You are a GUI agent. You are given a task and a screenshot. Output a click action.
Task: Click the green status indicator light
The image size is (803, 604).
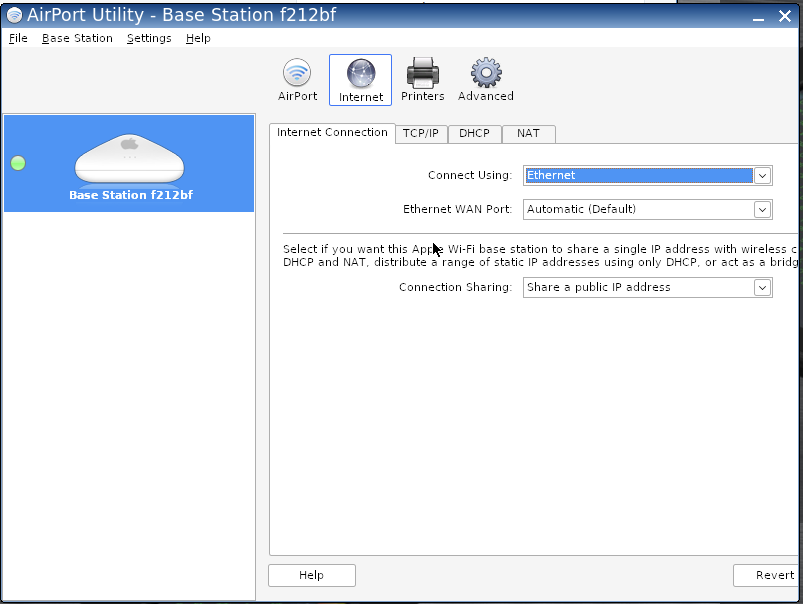(18, 163)
